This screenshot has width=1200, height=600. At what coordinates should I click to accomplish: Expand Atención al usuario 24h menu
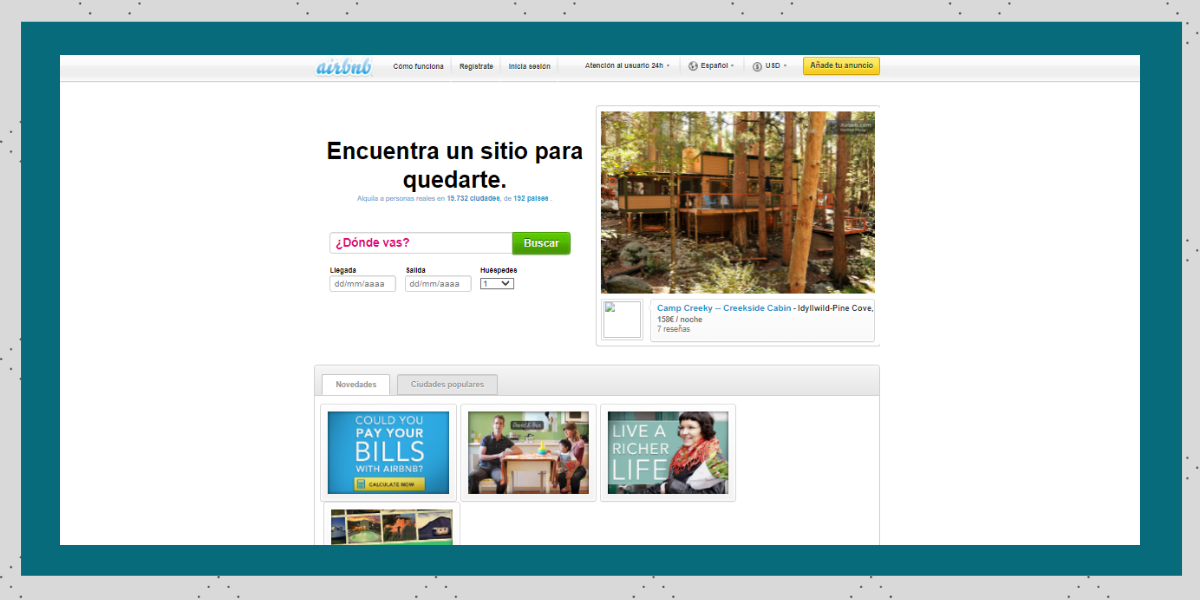pos(627,66)
